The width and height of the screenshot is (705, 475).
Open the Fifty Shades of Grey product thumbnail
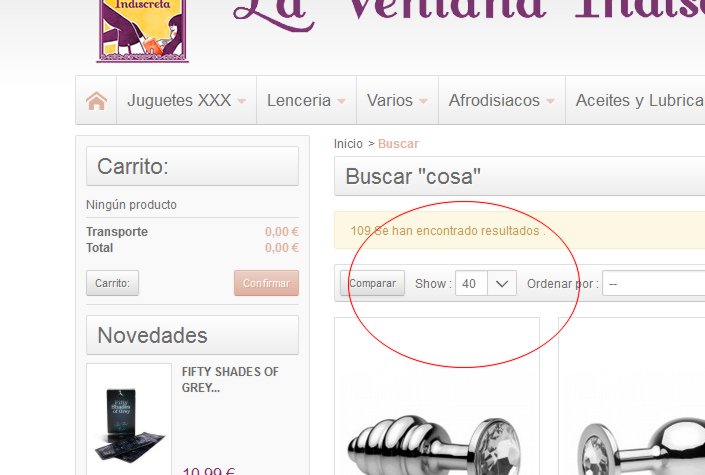(x=129, y=419)
